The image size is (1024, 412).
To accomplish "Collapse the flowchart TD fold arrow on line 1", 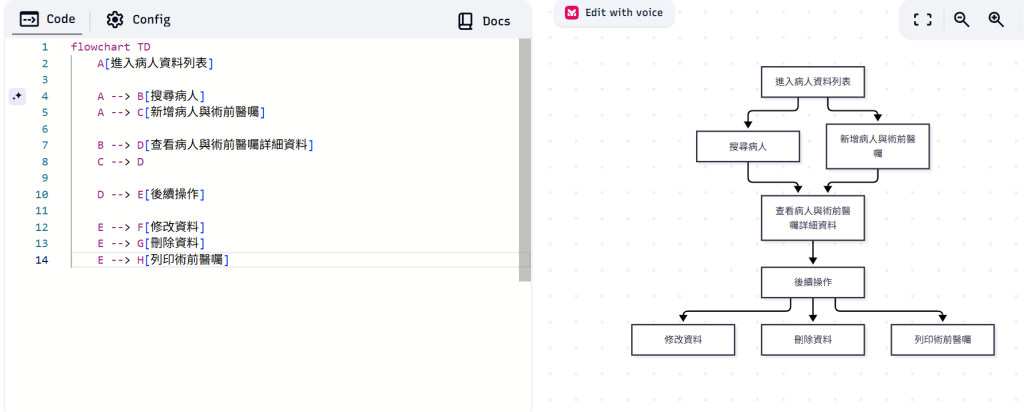I will point(61,47).
